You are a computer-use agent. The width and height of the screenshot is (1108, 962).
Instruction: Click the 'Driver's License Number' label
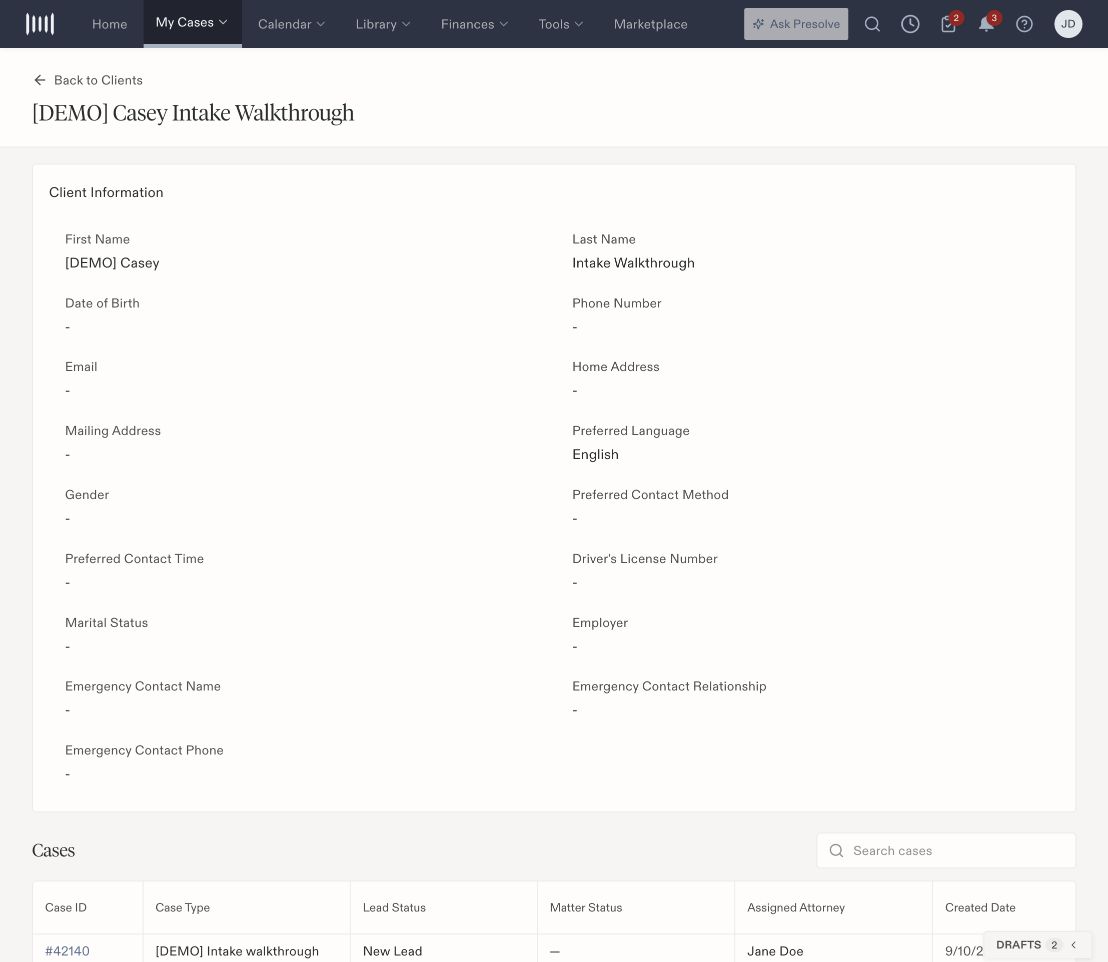coord(644,558)
